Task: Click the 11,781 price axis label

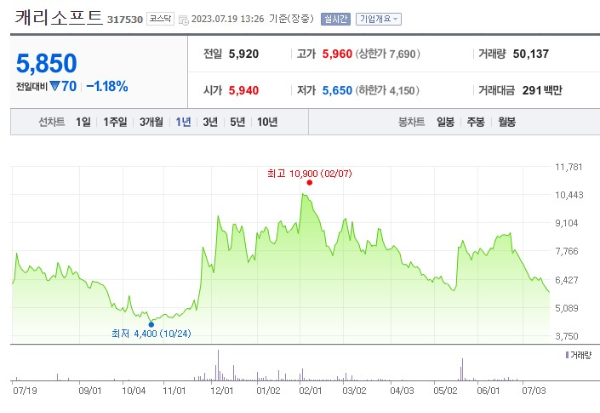Action: point(568,167)
